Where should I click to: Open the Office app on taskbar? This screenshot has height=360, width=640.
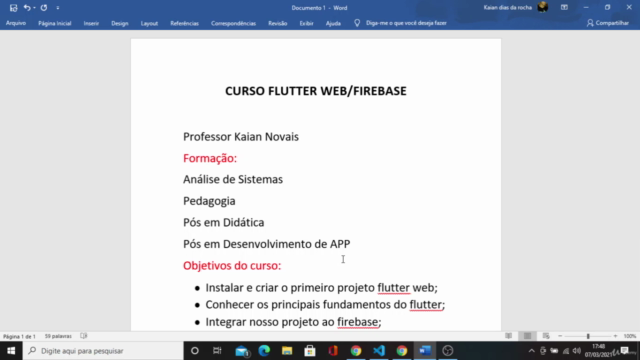(333, 351)
